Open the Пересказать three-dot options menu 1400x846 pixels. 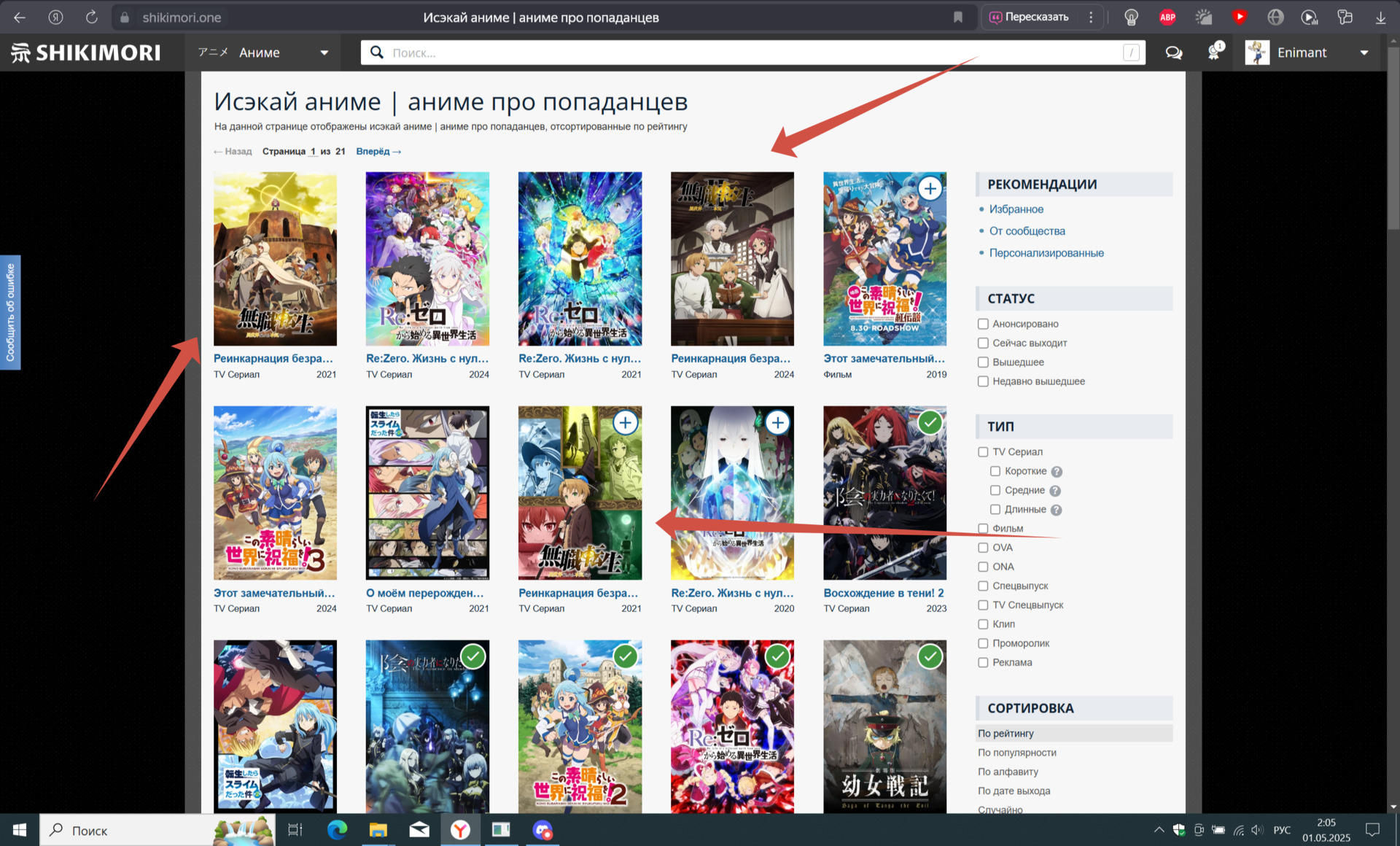(x=1091, y=17)
